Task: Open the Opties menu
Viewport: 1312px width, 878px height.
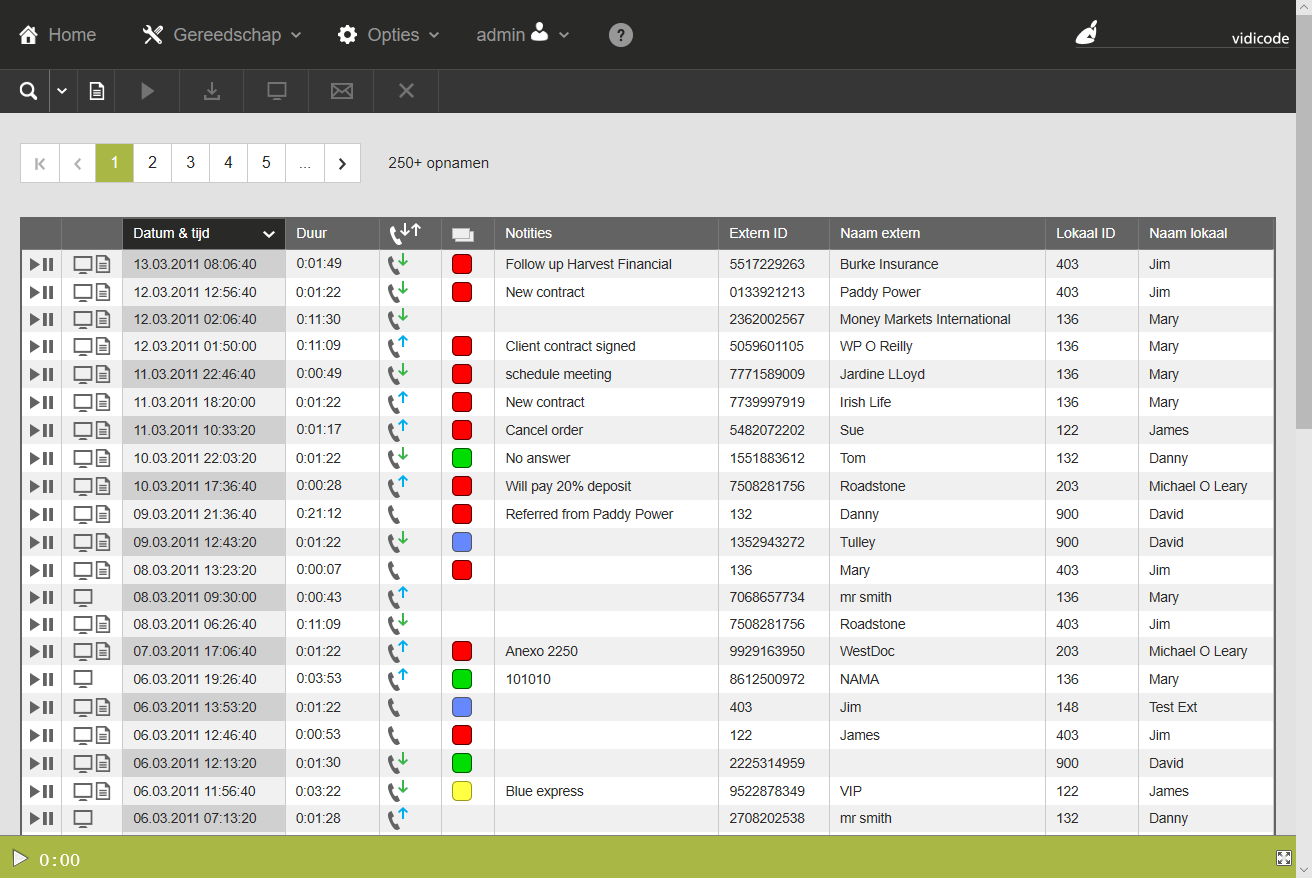Action: pos(389,35)
